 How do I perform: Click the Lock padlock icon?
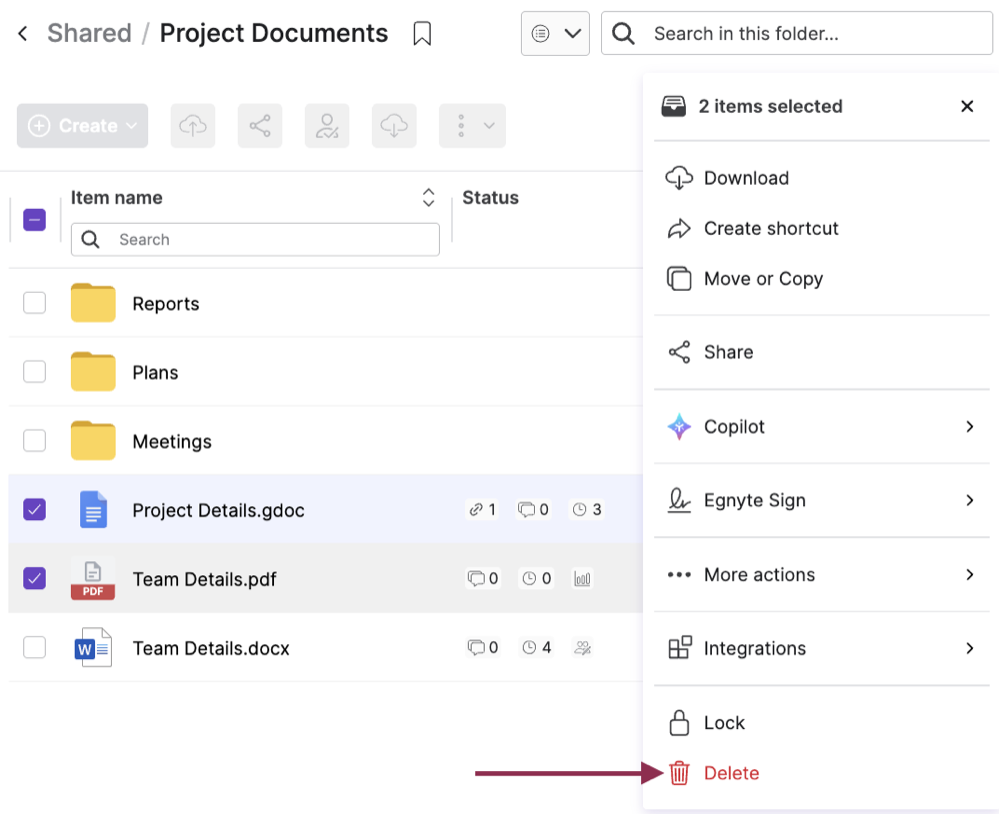680,723
